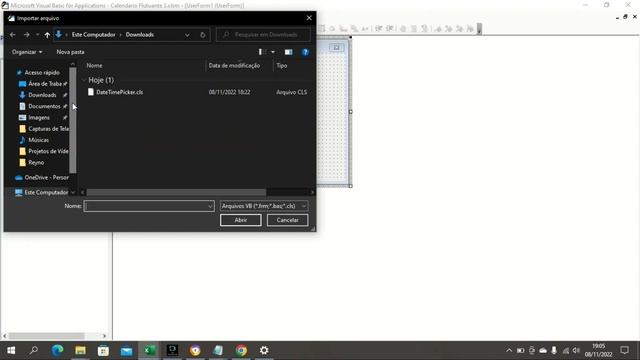The height and width of the screenshot is (360, 640).
Task: Close the Importar arquivo dialog
Action: pyautogui.click(x=309, y=18)
